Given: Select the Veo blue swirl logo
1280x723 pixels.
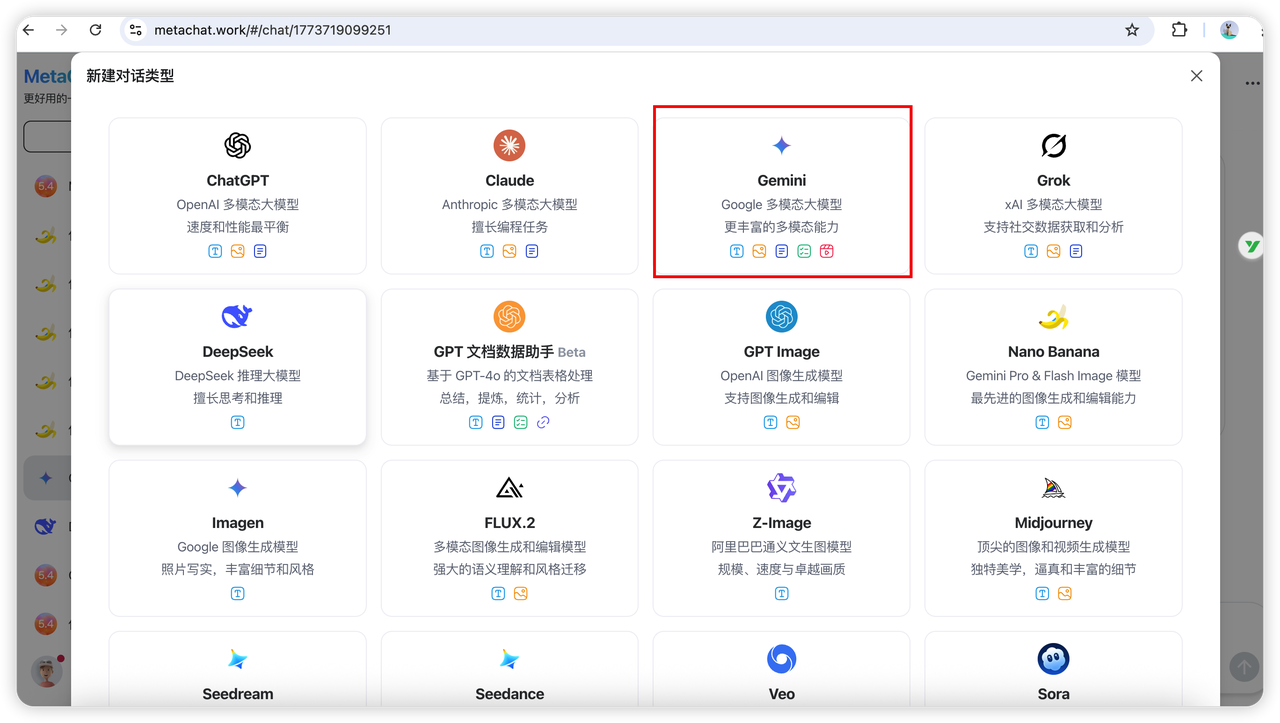Looking at the screenshot, I should click(782, 659).
